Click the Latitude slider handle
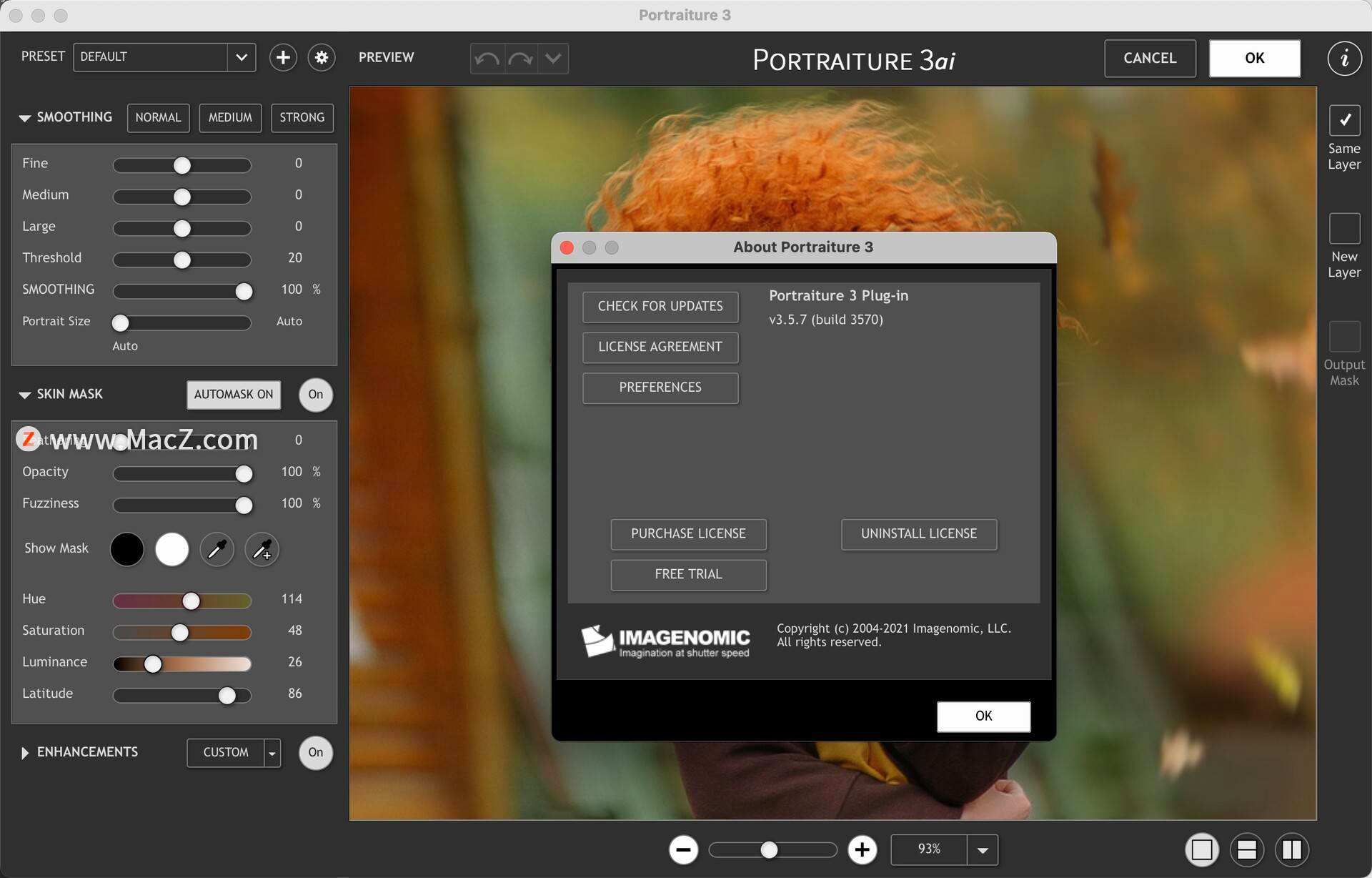The height and width of the screenshot is (878, 1372). pyautogui.click(x=227, y=695)
